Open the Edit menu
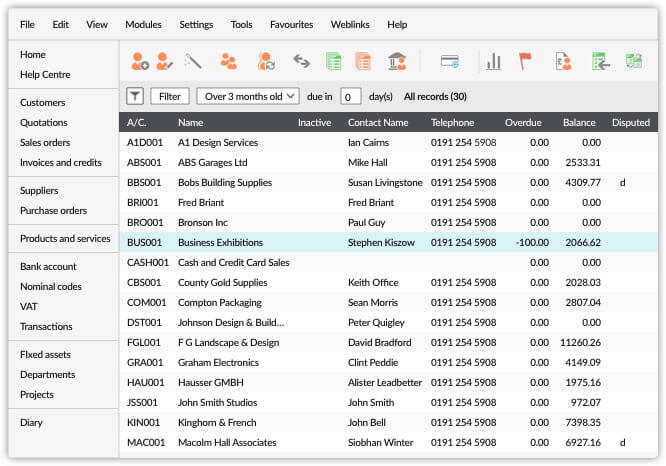Screen dimensions: 666x466 click(60, 25)
